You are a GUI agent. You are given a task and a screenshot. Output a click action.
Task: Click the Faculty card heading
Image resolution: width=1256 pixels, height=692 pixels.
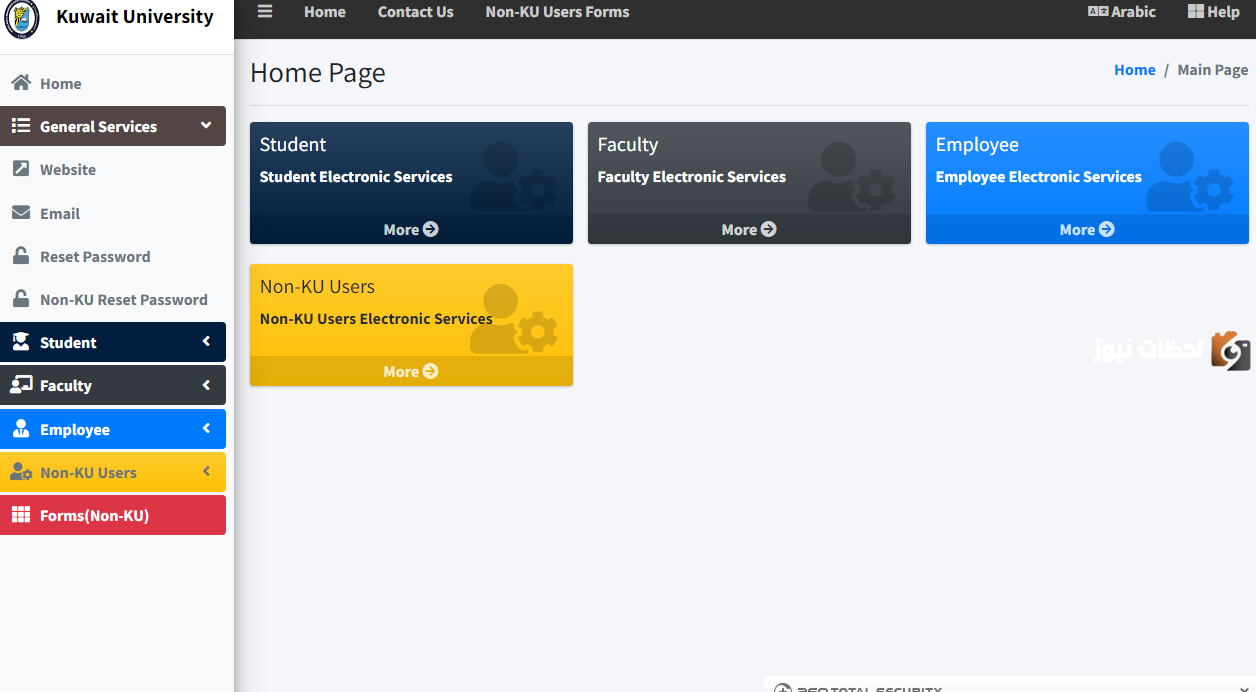(x=628, y=144)
